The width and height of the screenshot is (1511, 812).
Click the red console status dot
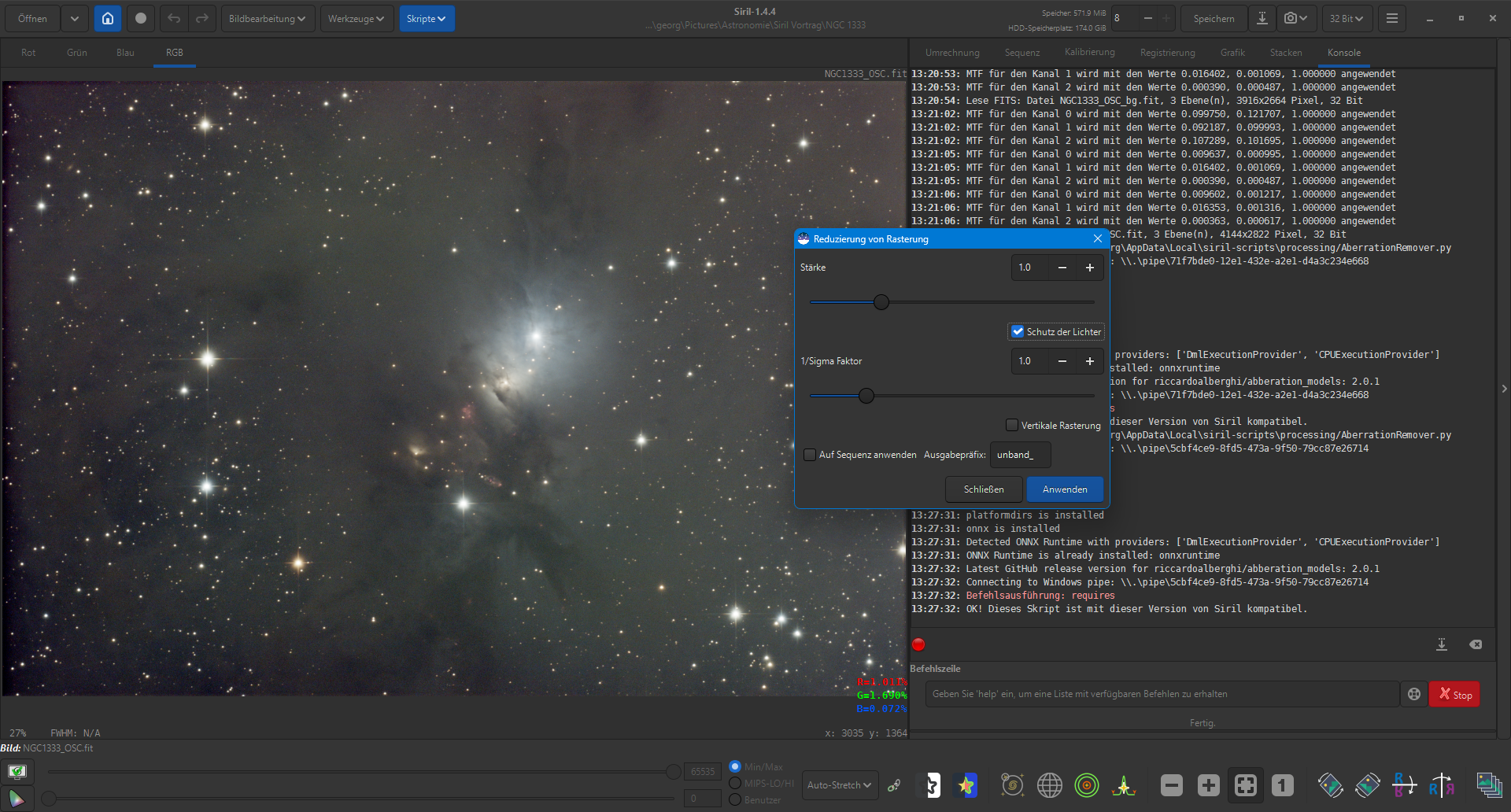click(x=918, y=644)
